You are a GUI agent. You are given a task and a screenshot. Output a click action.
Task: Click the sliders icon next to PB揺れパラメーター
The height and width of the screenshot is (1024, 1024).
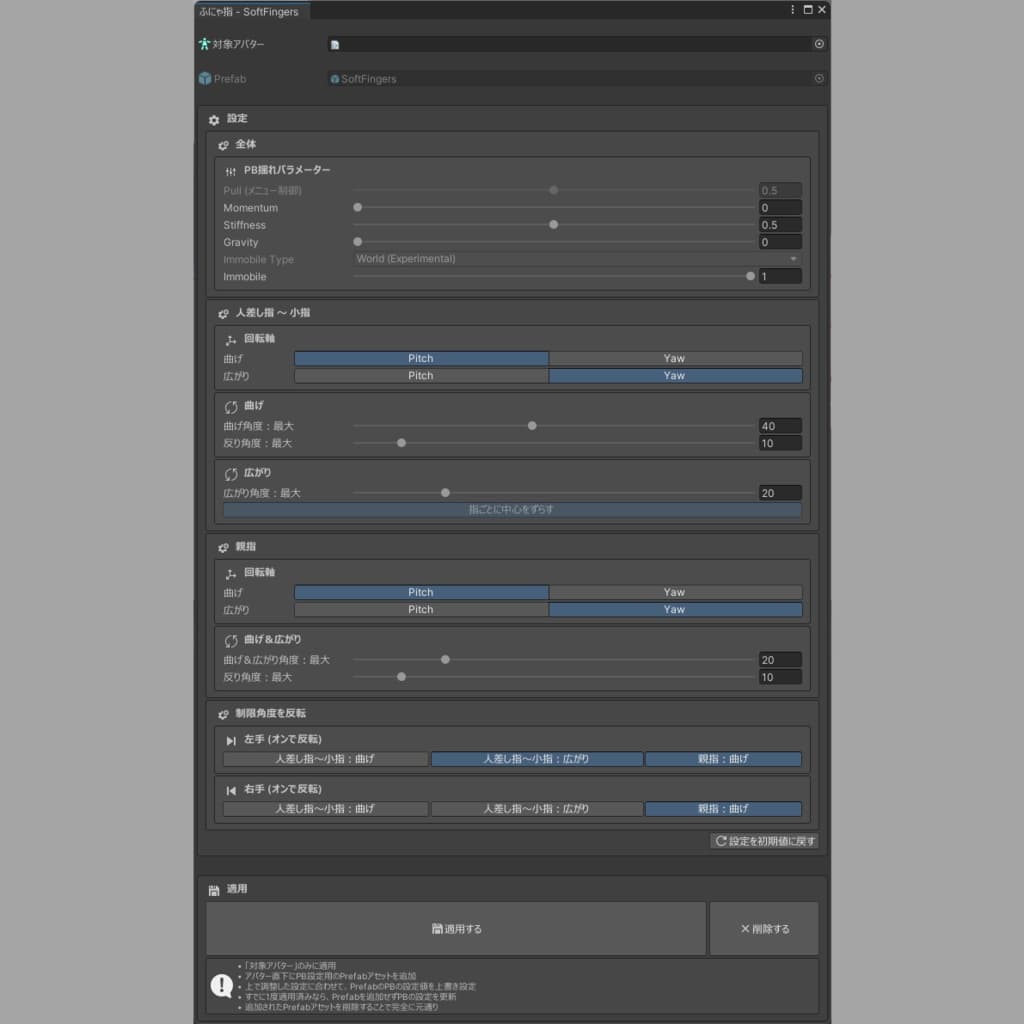[230, 171]
